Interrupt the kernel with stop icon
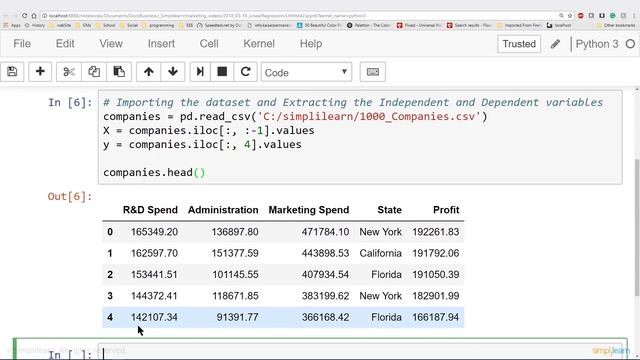The width and height of the screenshot is (640, 360). coord(222,72)
